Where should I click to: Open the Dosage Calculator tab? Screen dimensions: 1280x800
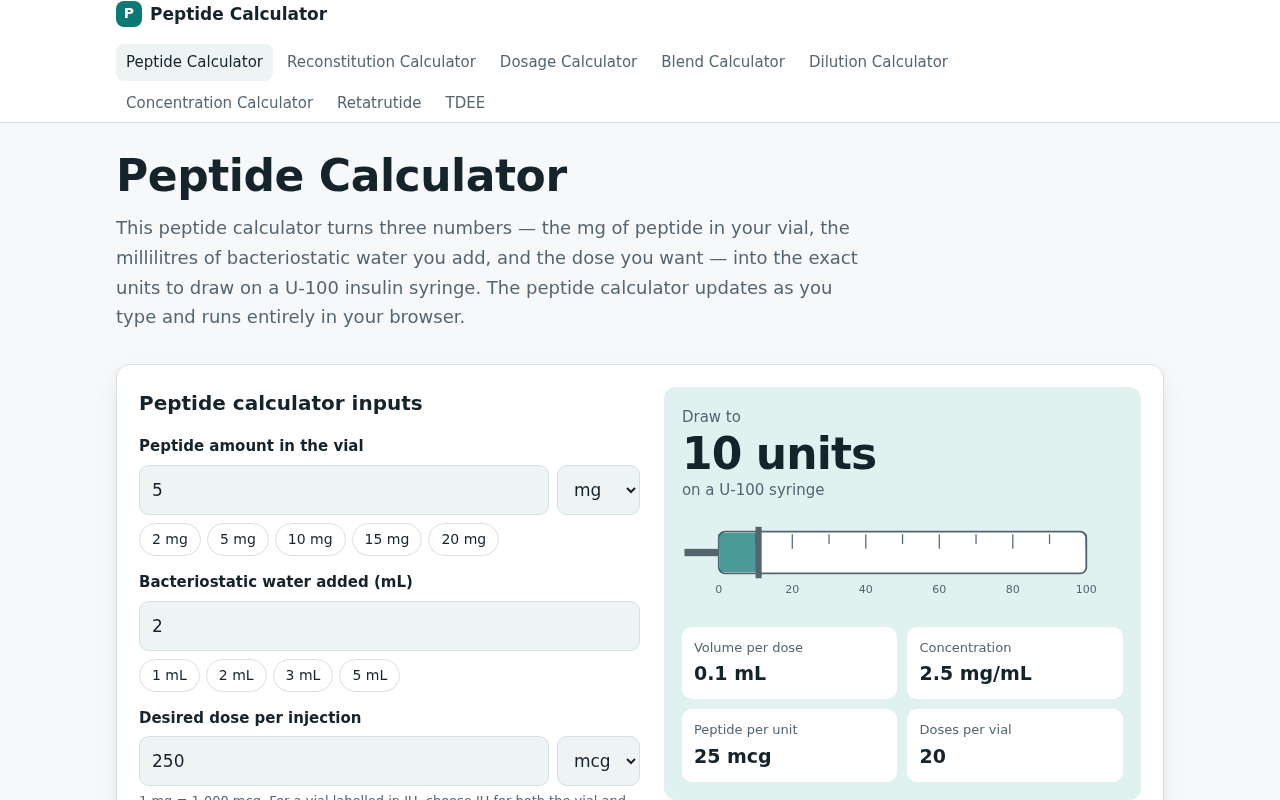tap(568, 62)
